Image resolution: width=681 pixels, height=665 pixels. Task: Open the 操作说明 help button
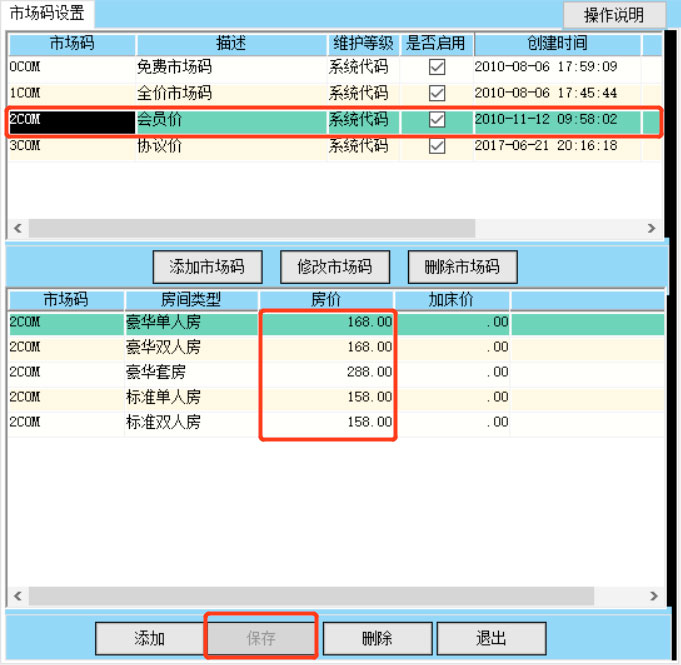tap(614, 15)
